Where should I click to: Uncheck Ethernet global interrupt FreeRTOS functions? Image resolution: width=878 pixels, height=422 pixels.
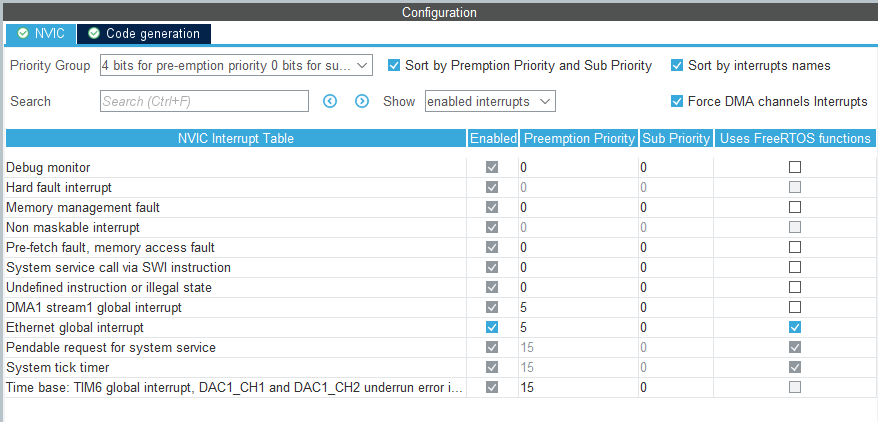click(795, 327)
